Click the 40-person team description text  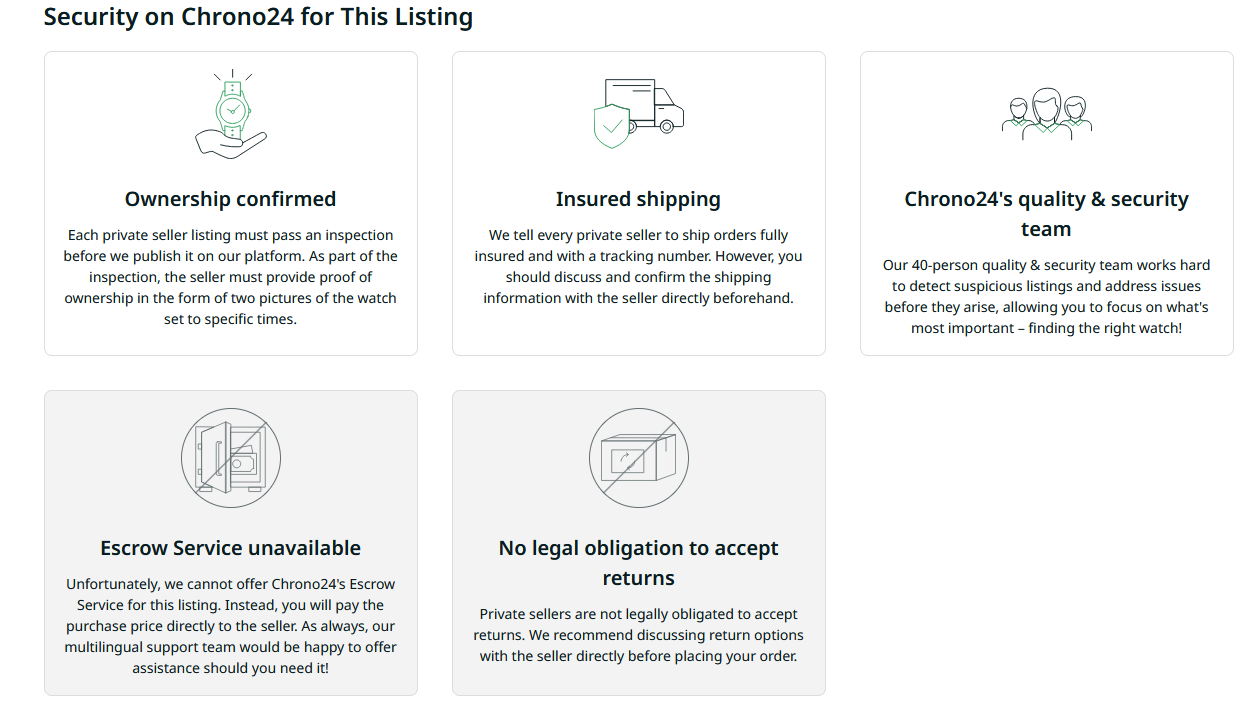1046,296
